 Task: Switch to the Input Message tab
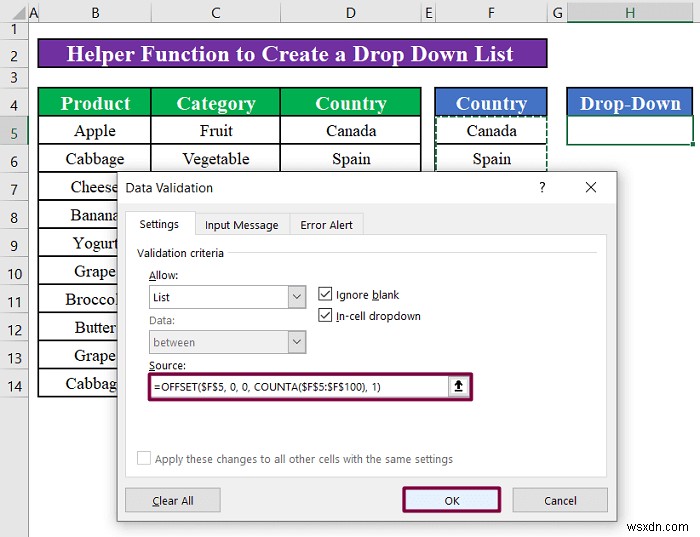click(242, 225)
